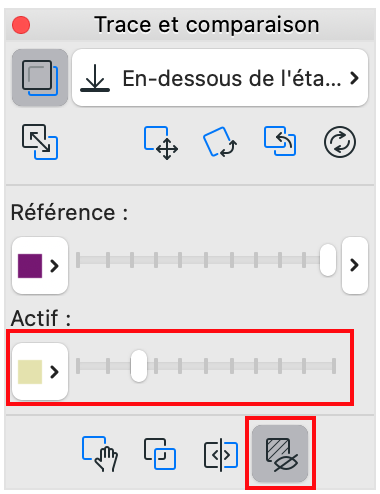This screenshot has width=380, height=494.
Task: Click the Trace et comparaison title bar
Action: click(x=207, y=25)
